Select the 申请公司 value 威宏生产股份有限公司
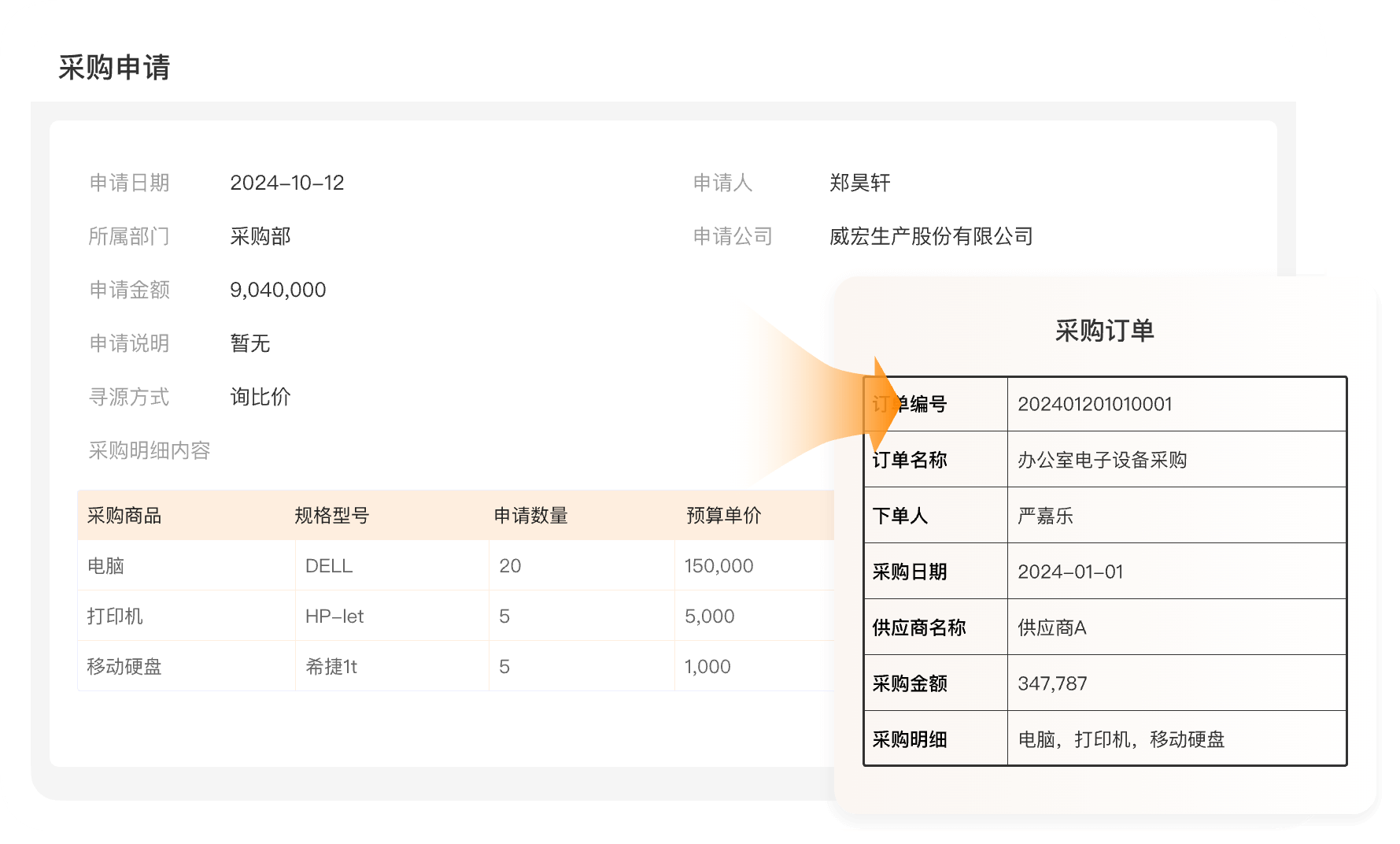 click(x=930, y=236)
